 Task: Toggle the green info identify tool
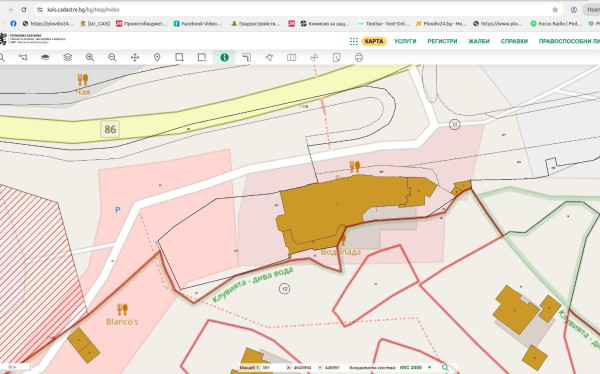(x=224, y=57)
